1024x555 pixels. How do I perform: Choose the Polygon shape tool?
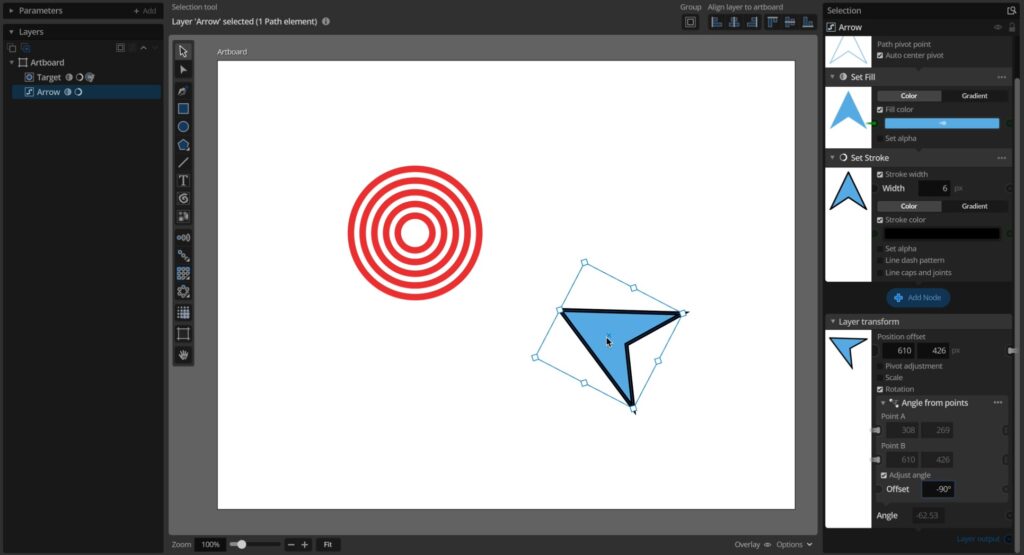183,145
